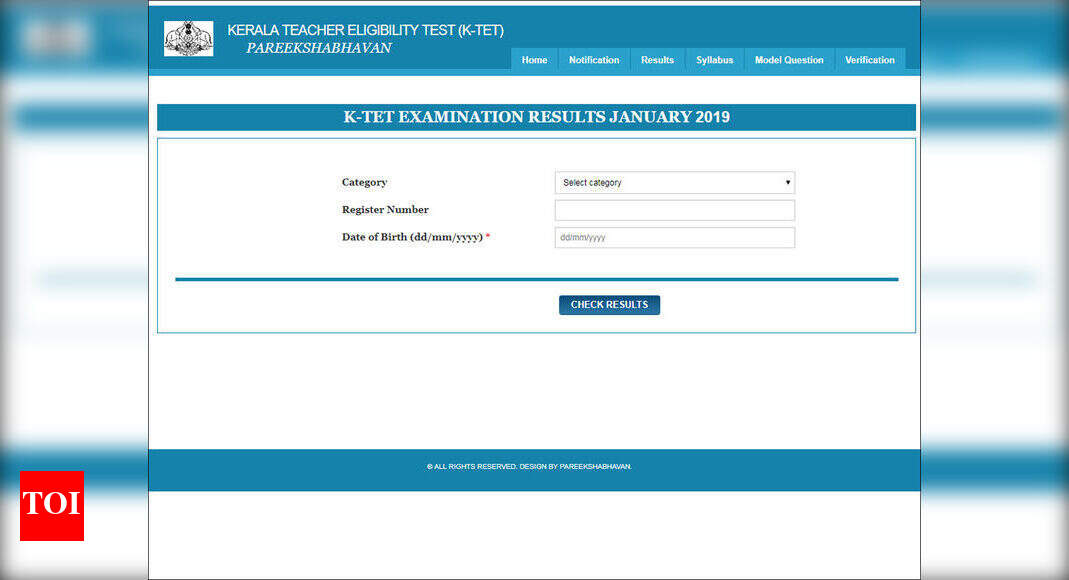Click the Date of Birth input field
Screen dimensions: 1069x580
click(675, 237)
